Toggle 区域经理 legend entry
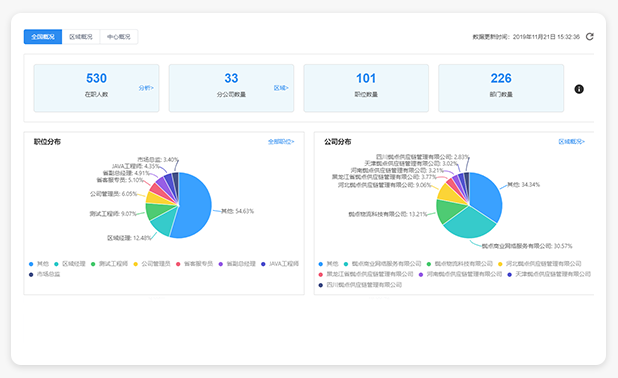 pos(70,264)
